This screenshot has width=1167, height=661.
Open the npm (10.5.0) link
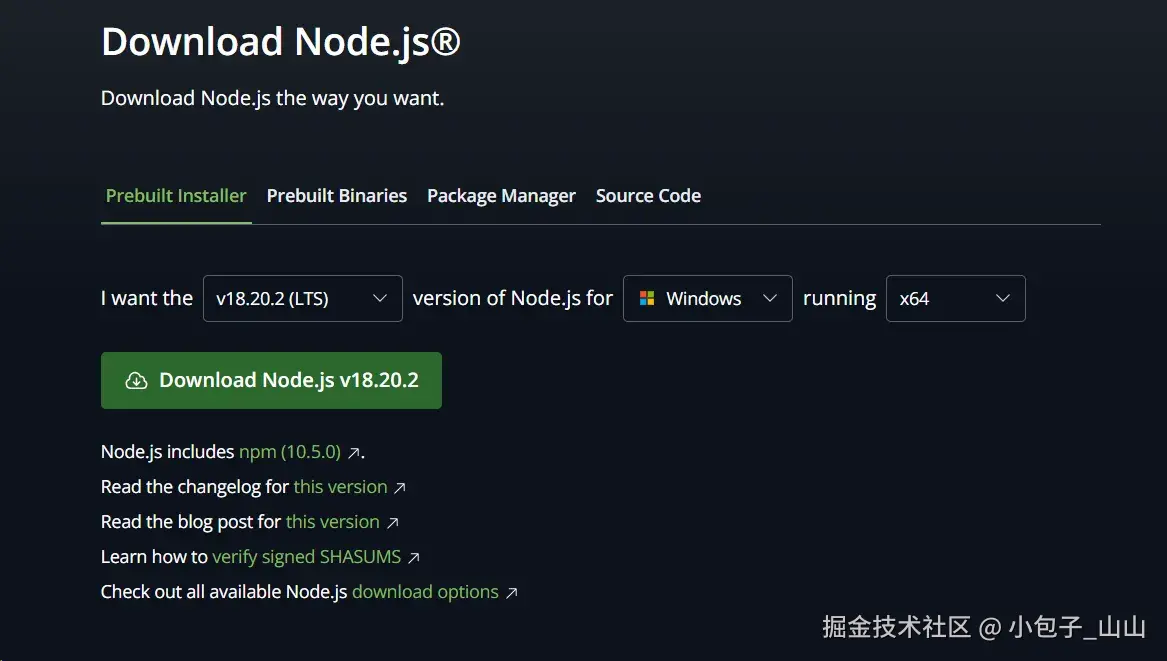(x=290, y=452)
